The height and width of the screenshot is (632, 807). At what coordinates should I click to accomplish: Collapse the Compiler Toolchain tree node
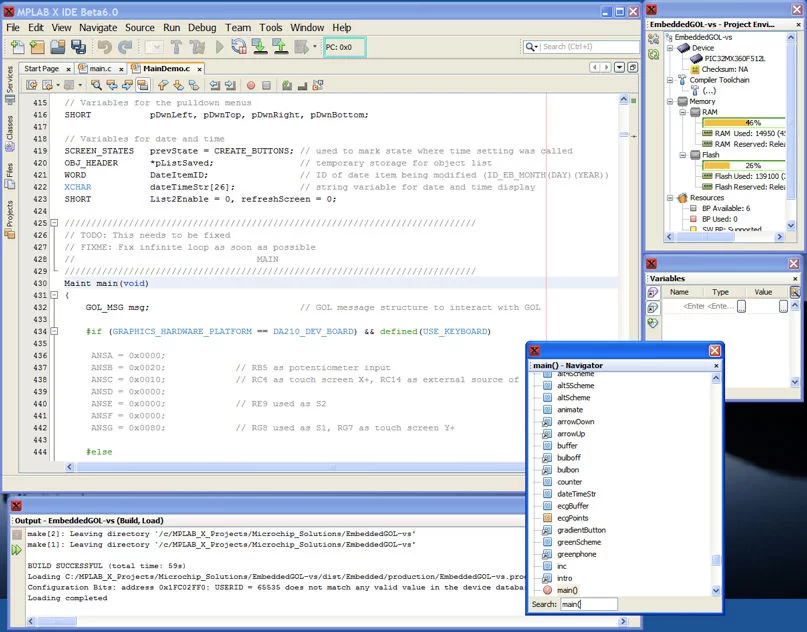pyautogui.click(x=670, y=80)
